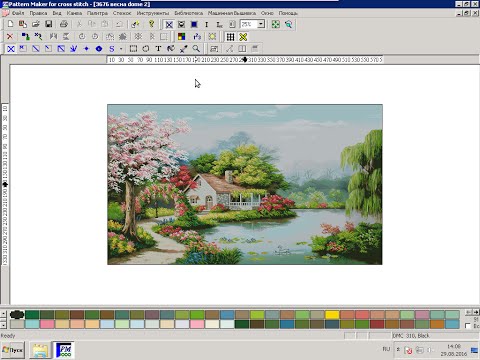Click inside the 25% zoom field
This screenshot has height=360, width=480.
[x=249, y=24]
